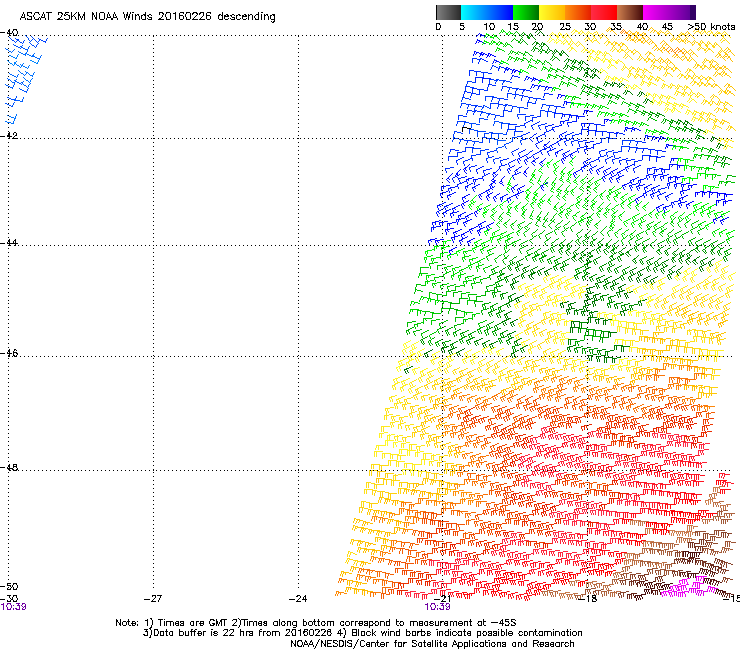Click the 'NOAA/NESDIS/Center for Satellite Applications and Research' credit
Viewport: 740px width, 650px height.
point(432,644)
